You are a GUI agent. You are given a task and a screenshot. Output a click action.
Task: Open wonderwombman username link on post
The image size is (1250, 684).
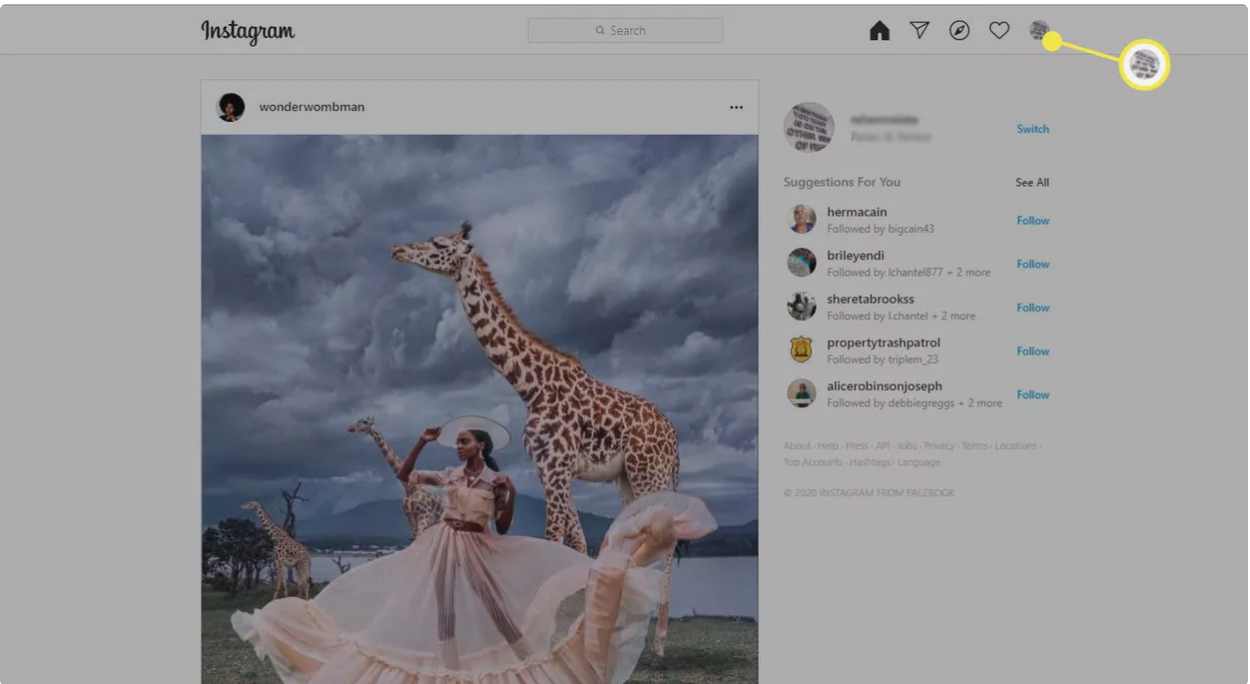(x=312, y=107)
